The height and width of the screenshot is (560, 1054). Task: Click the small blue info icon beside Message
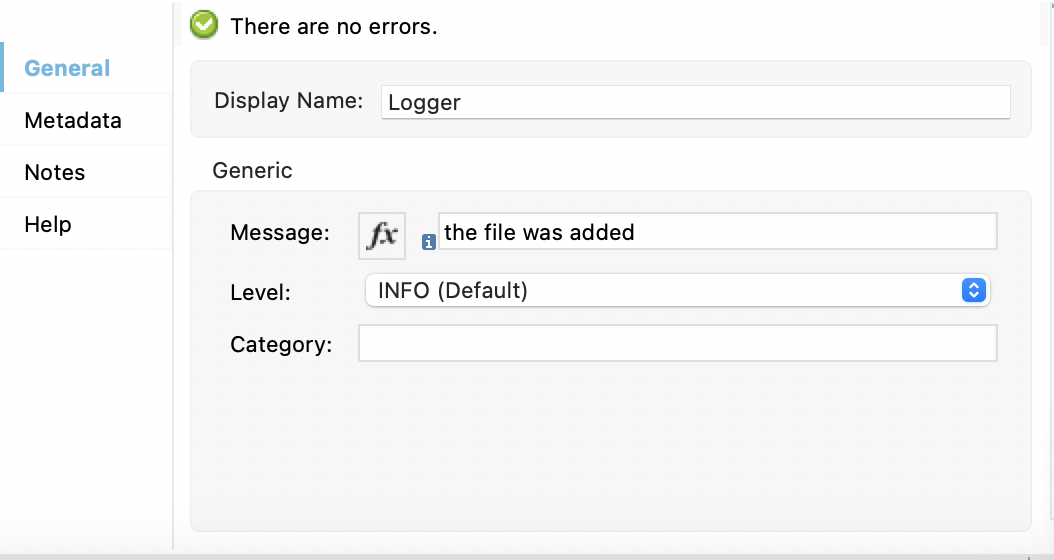(429, 241)
